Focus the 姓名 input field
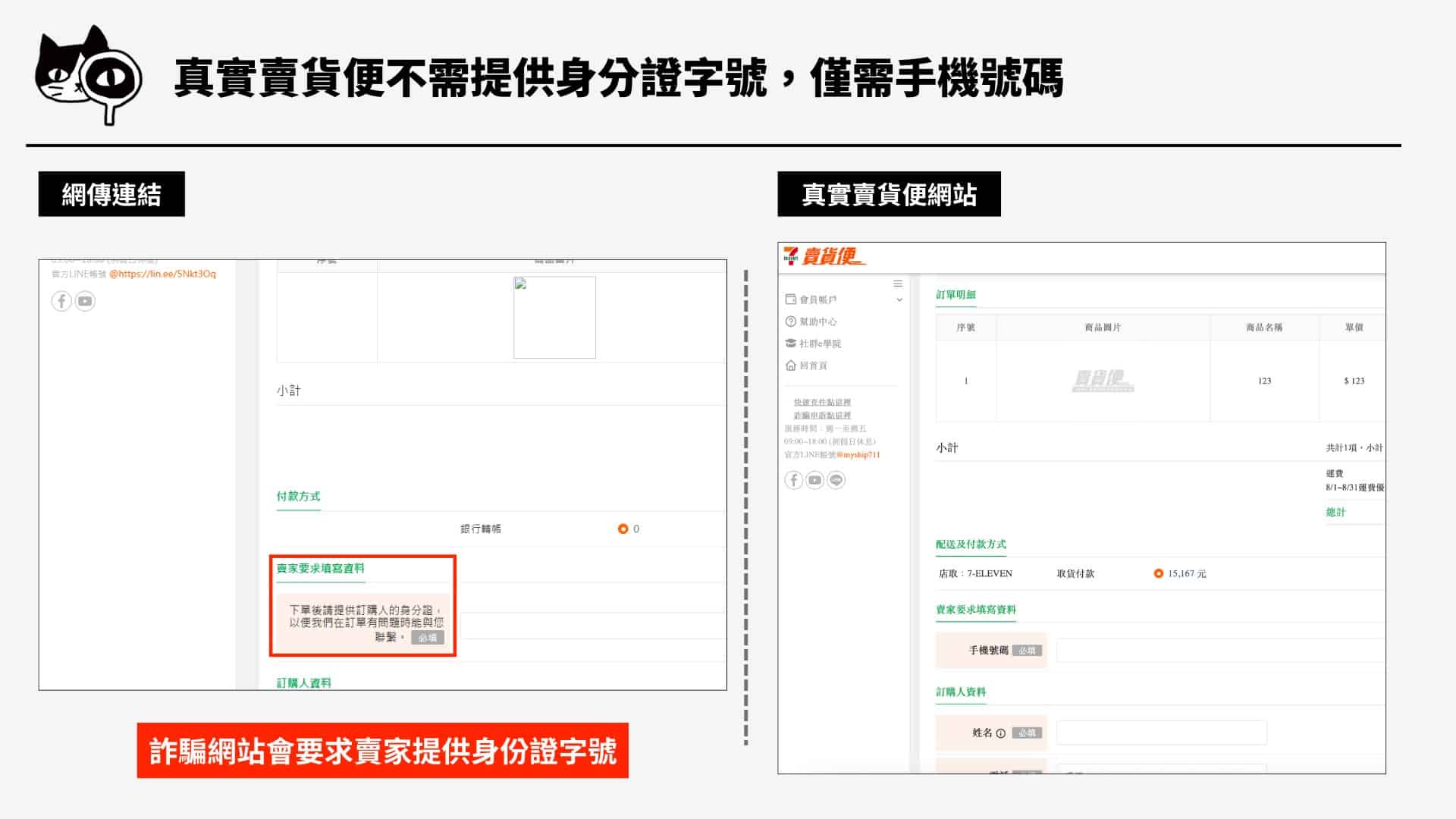 point(1162,733)
